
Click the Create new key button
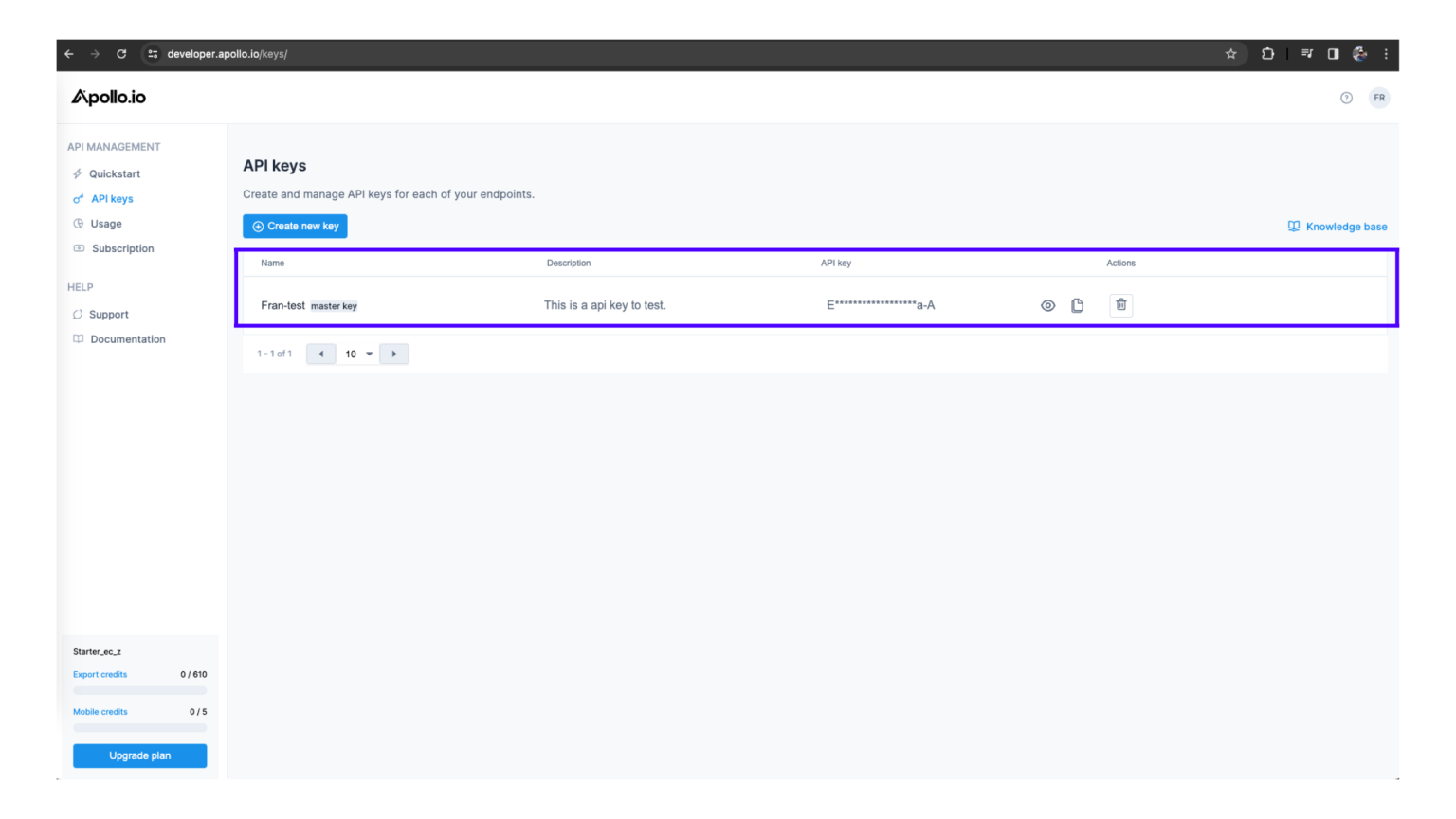click(295, 226)
